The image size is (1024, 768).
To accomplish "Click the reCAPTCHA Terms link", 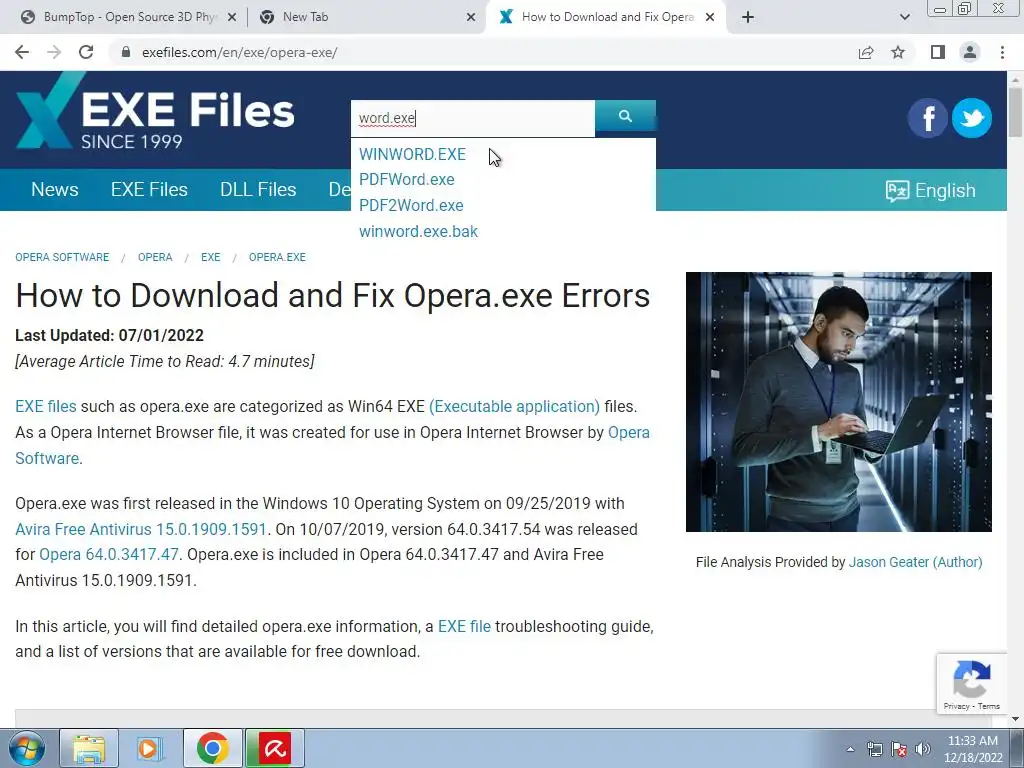I will pyautogui.click(x=989, y=706).
